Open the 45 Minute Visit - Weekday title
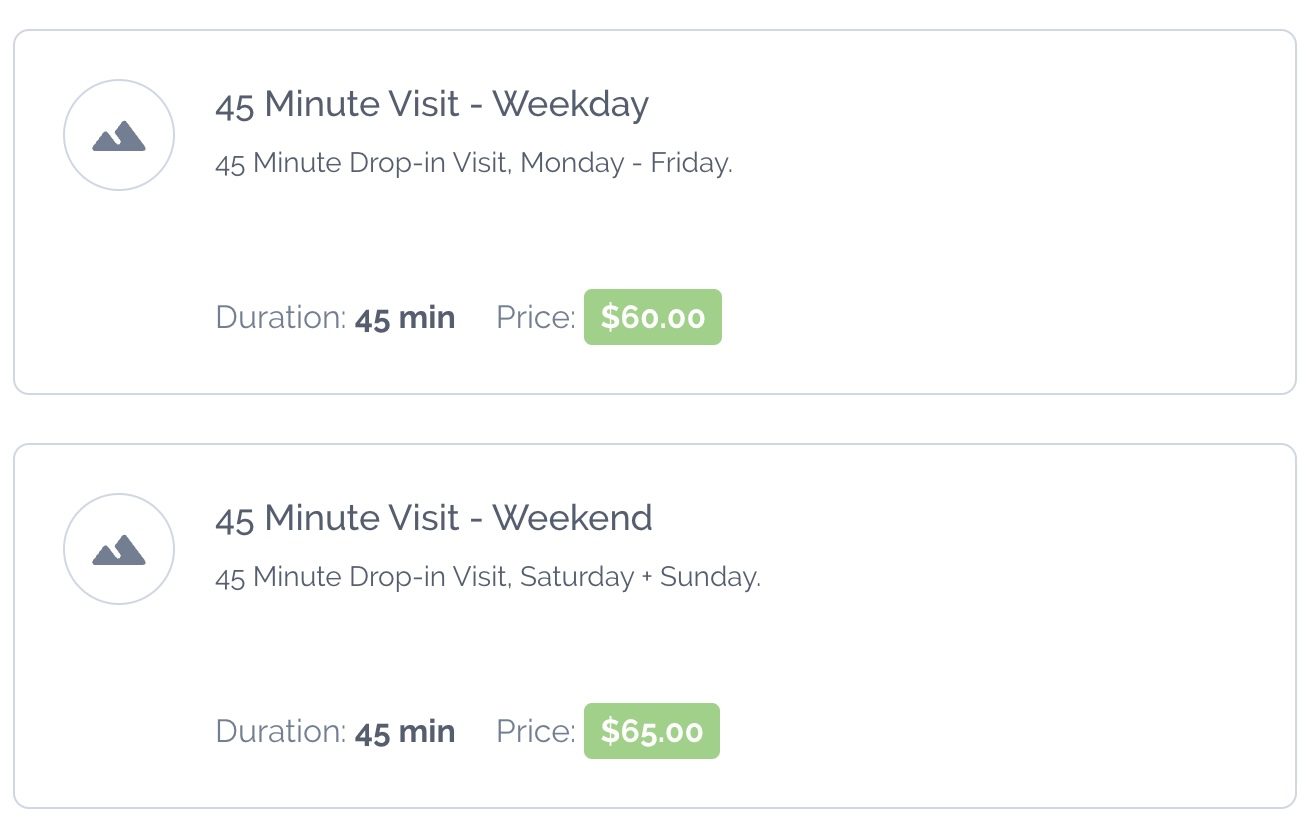This screenshot has height=836, width=1309. [x=432, y=104]
